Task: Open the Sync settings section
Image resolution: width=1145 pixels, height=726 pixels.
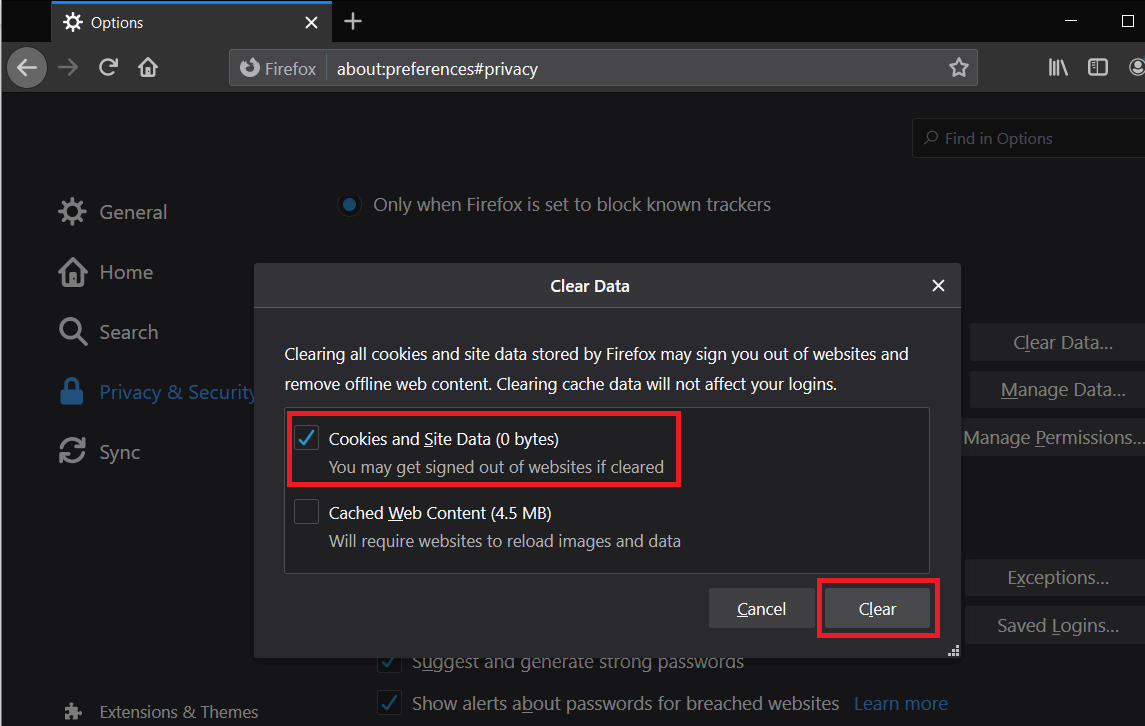Action: [x=119, y=451]
